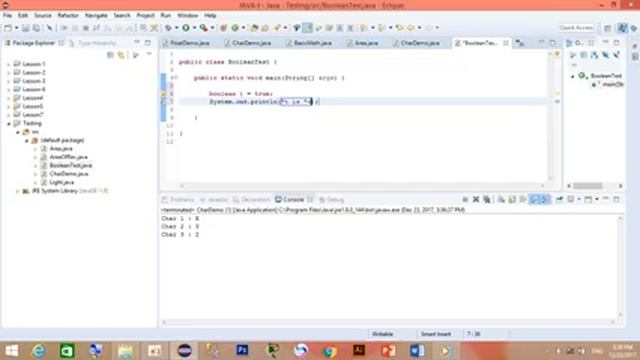The image size is (640, 360).
Task: Click the Open Perspective icon
Action: (608, 28)
